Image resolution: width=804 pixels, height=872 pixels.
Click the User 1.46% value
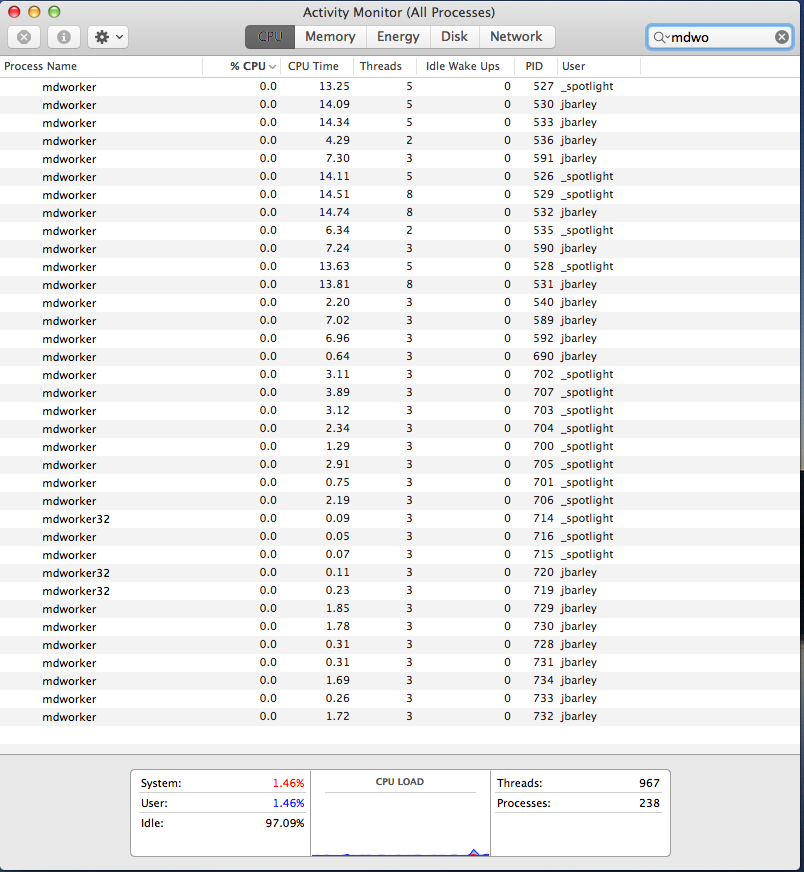tap(288, 803)
